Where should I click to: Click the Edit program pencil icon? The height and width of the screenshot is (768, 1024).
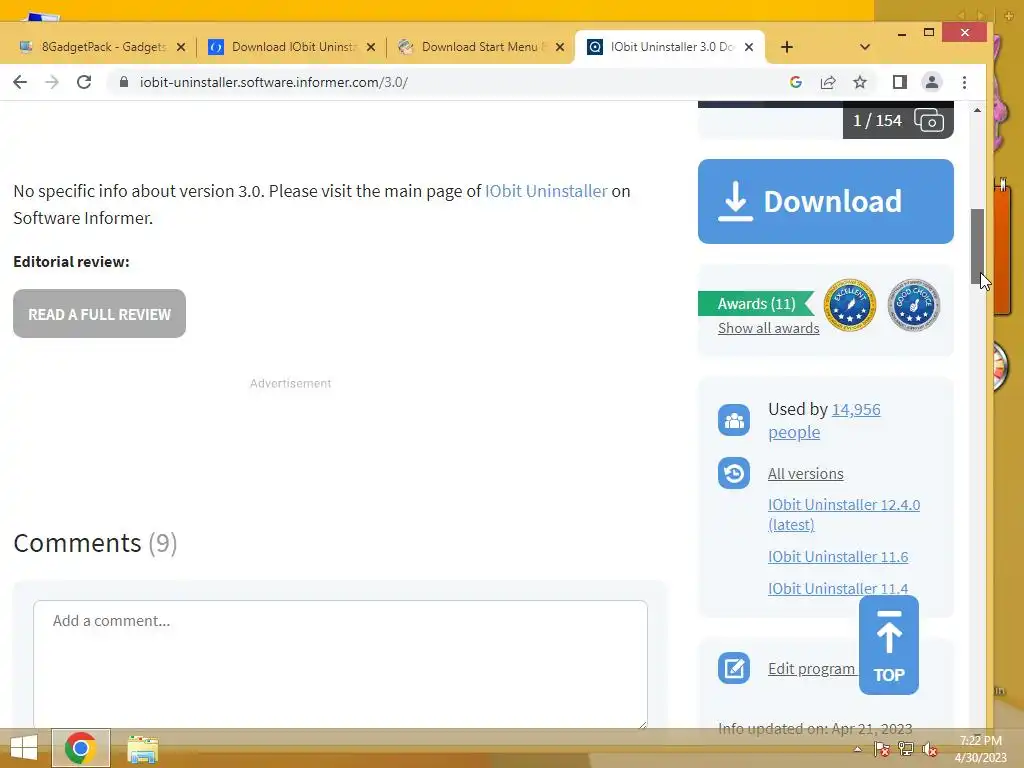[734, 668]
